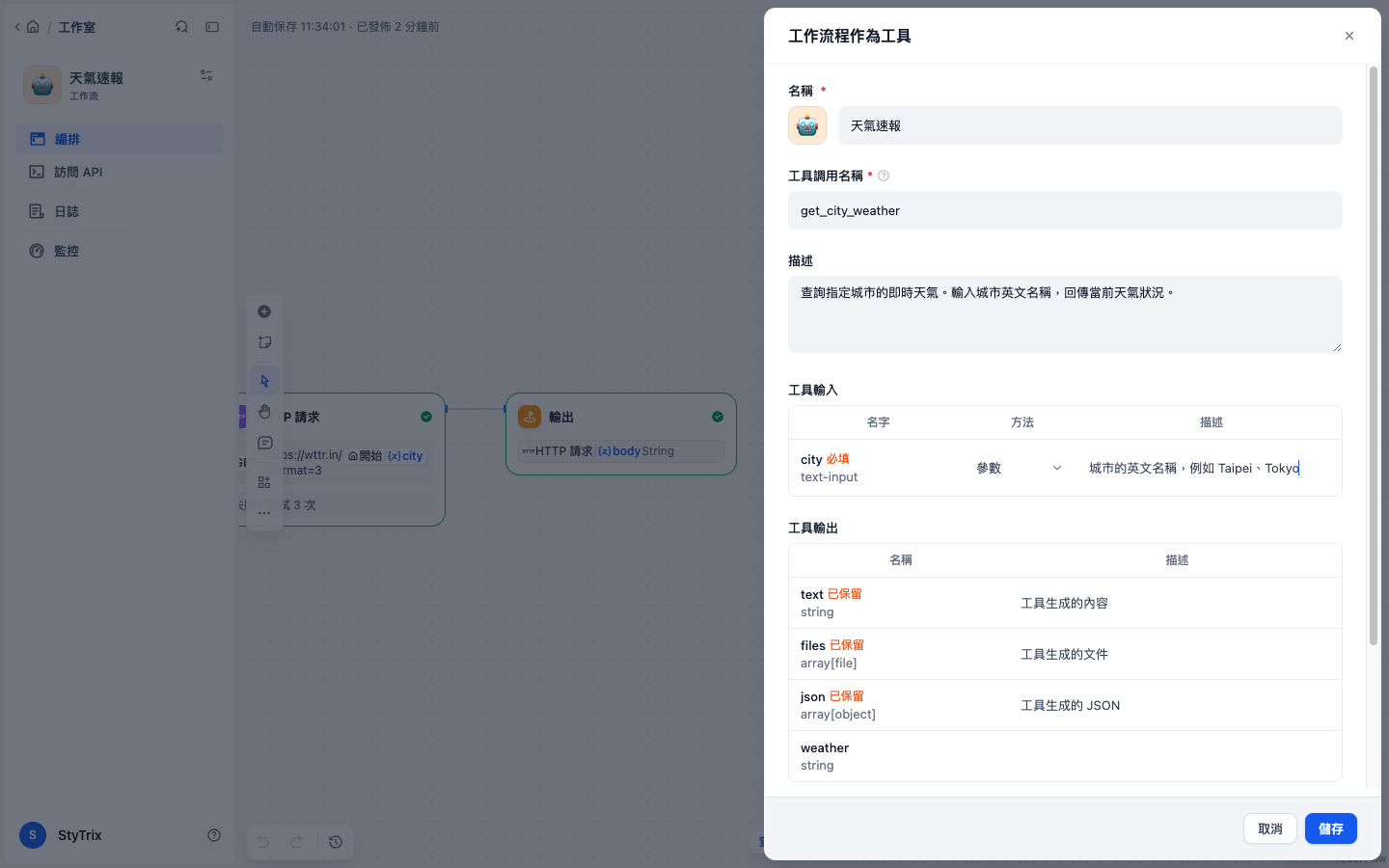Toggle the sidebar panel icon
Viewport: 1389px width, 868px height.
coord(212,27)
